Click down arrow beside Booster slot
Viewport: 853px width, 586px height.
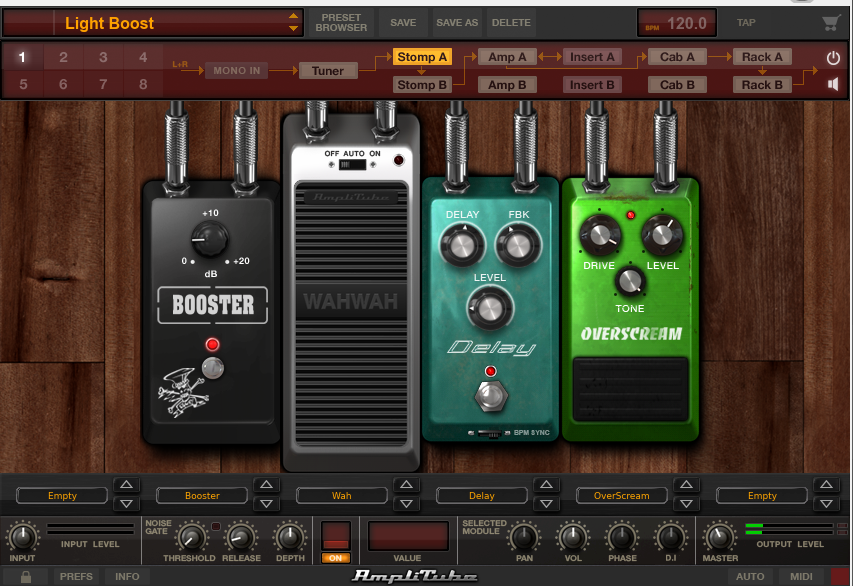click(x=266, y=504)
